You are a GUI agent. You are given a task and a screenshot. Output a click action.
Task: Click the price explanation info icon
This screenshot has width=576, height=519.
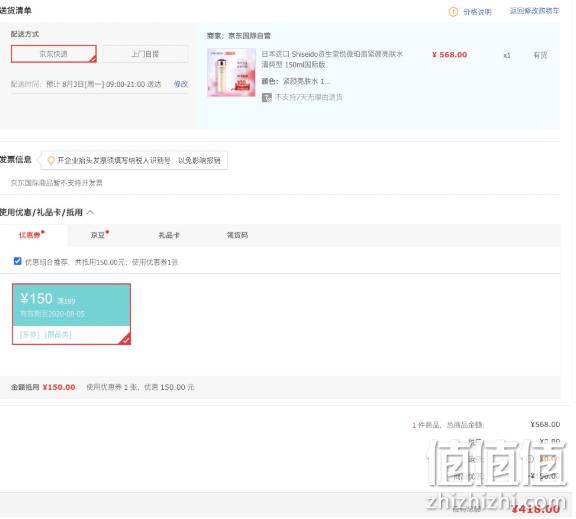pos(453,12)
